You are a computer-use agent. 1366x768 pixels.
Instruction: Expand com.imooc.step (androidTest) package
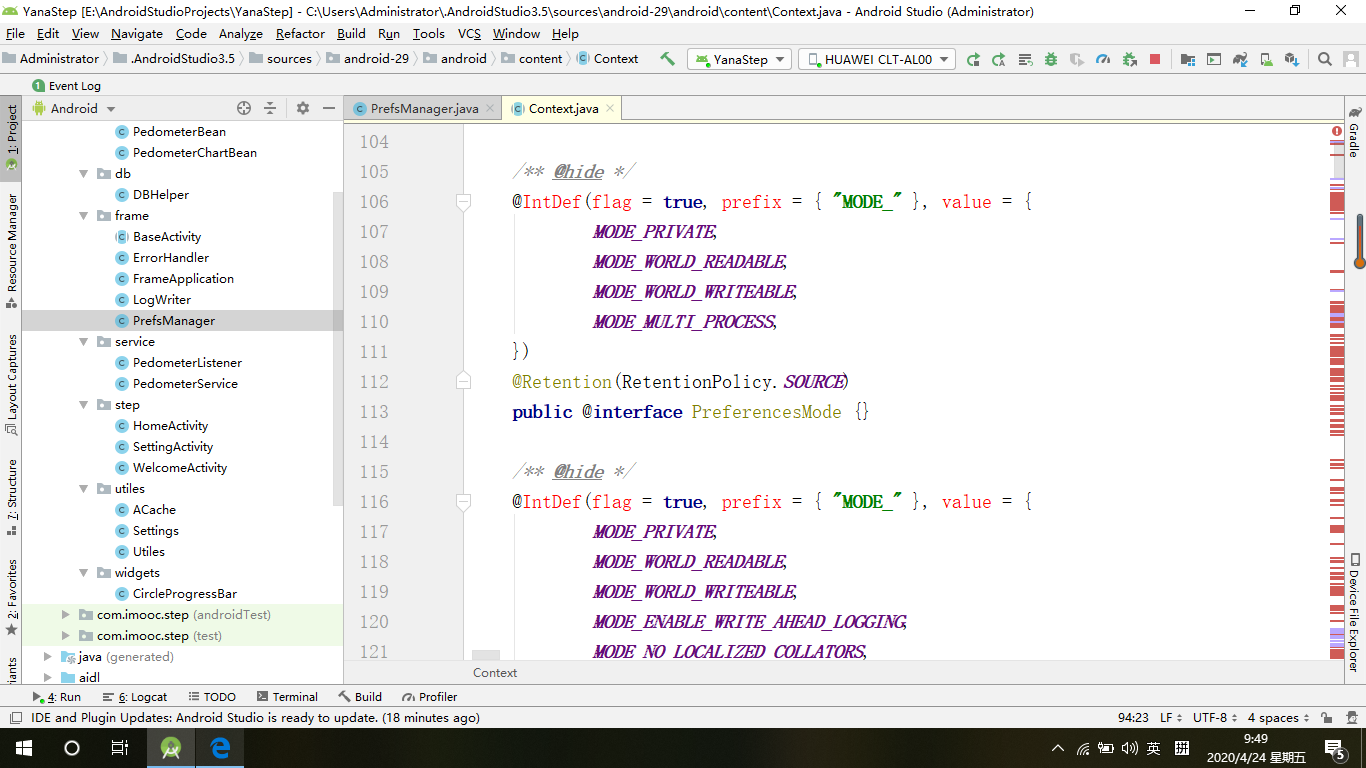(66, 614)
